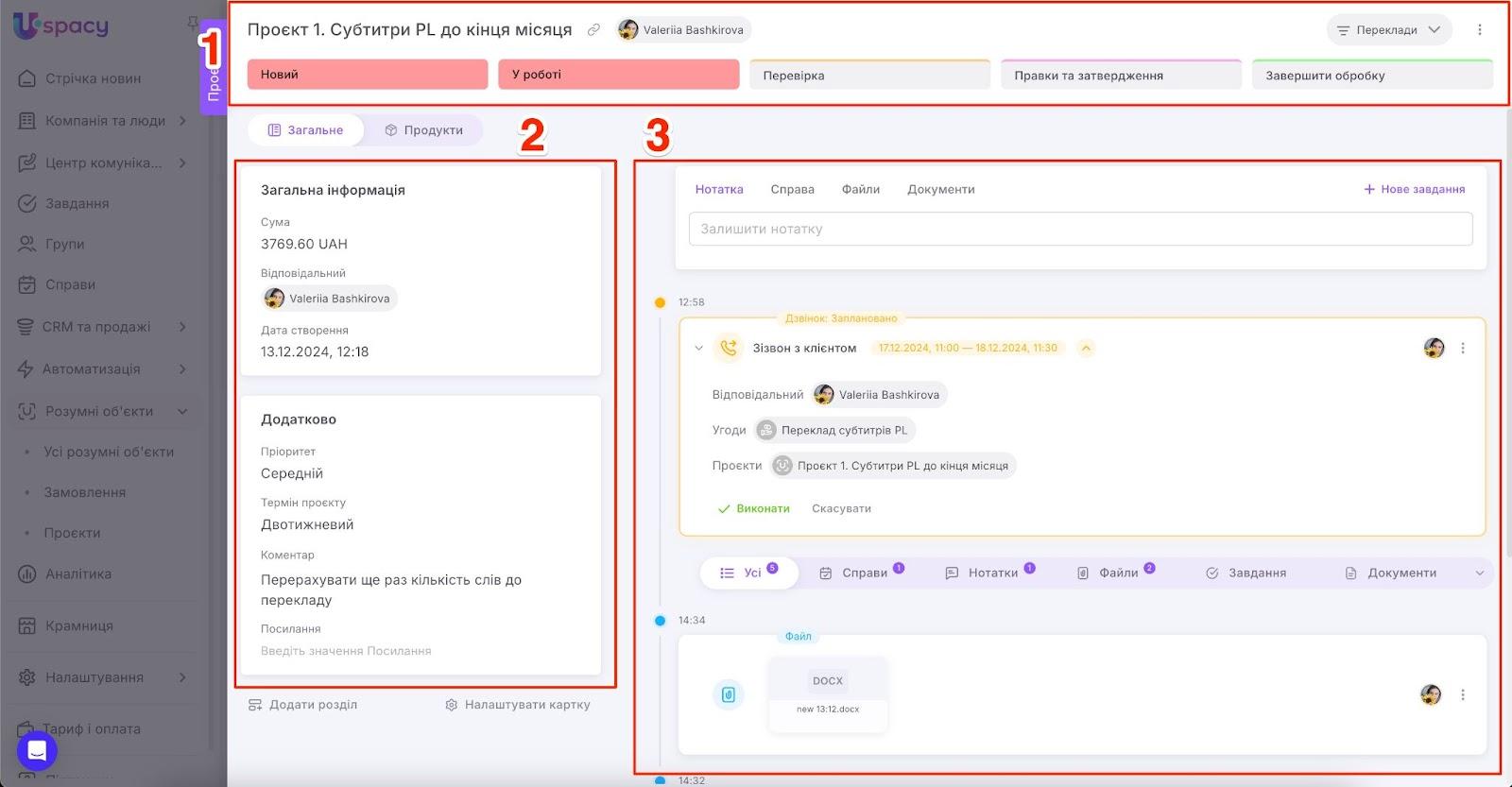Click the Розумні об'єкти icon
The image size is (1512, 787).
[x=27, y=411]
